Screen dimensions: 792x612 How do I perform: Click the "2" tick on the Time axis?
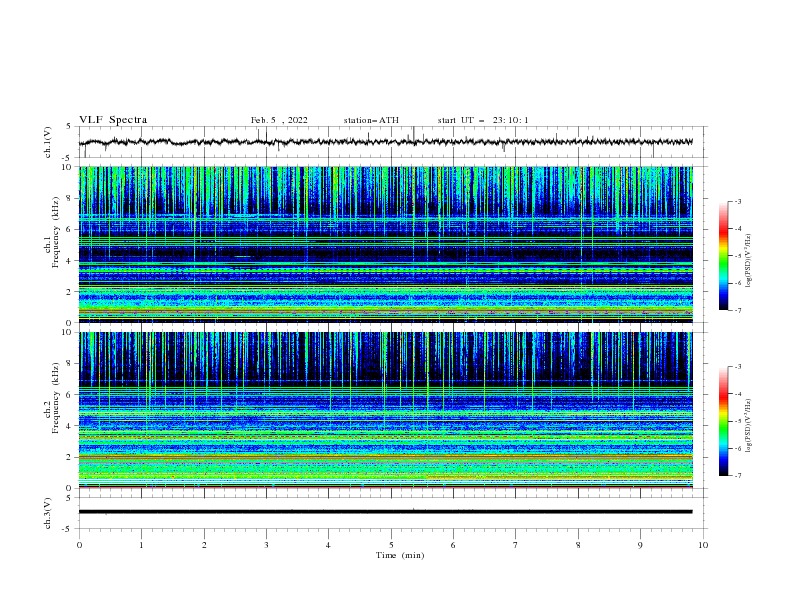(x=204, y=545)
